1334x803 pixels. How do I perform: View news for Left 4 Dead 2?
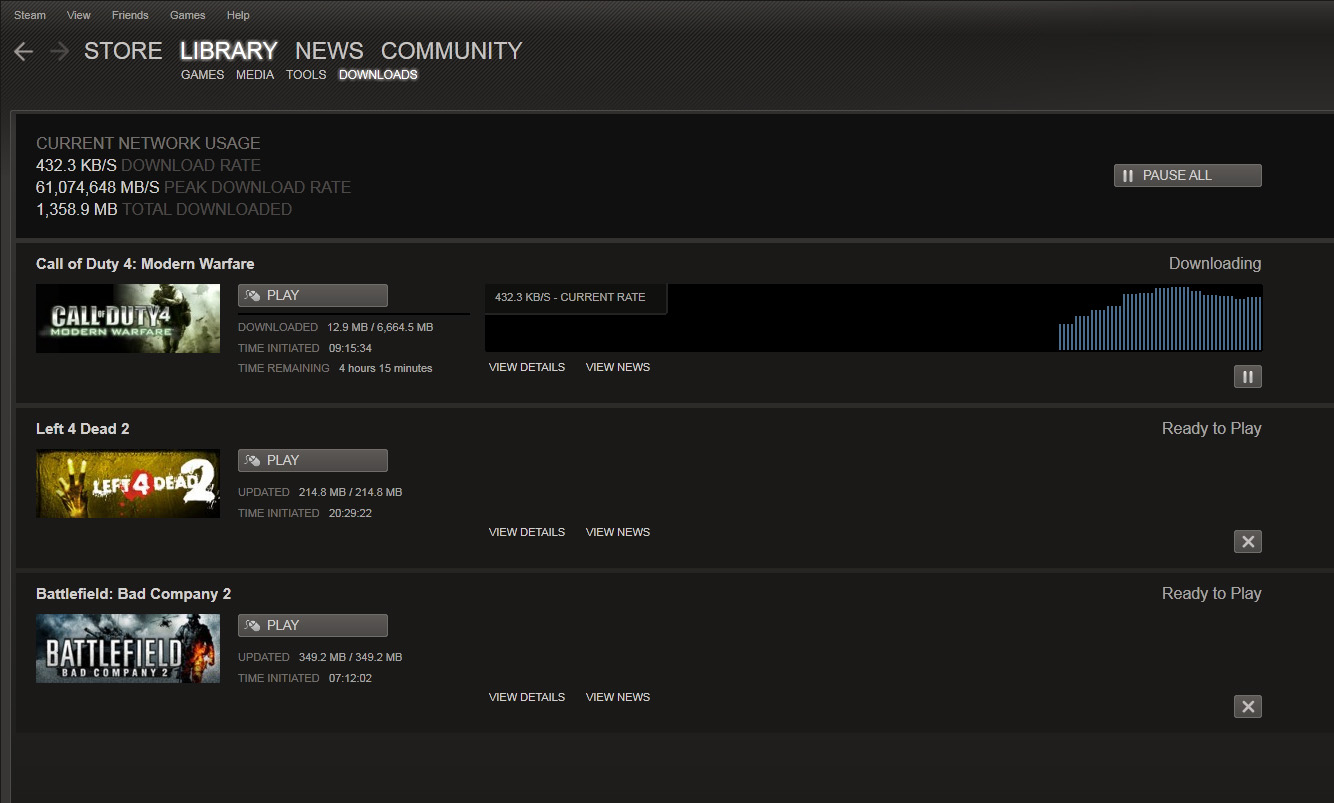(618, 532)
